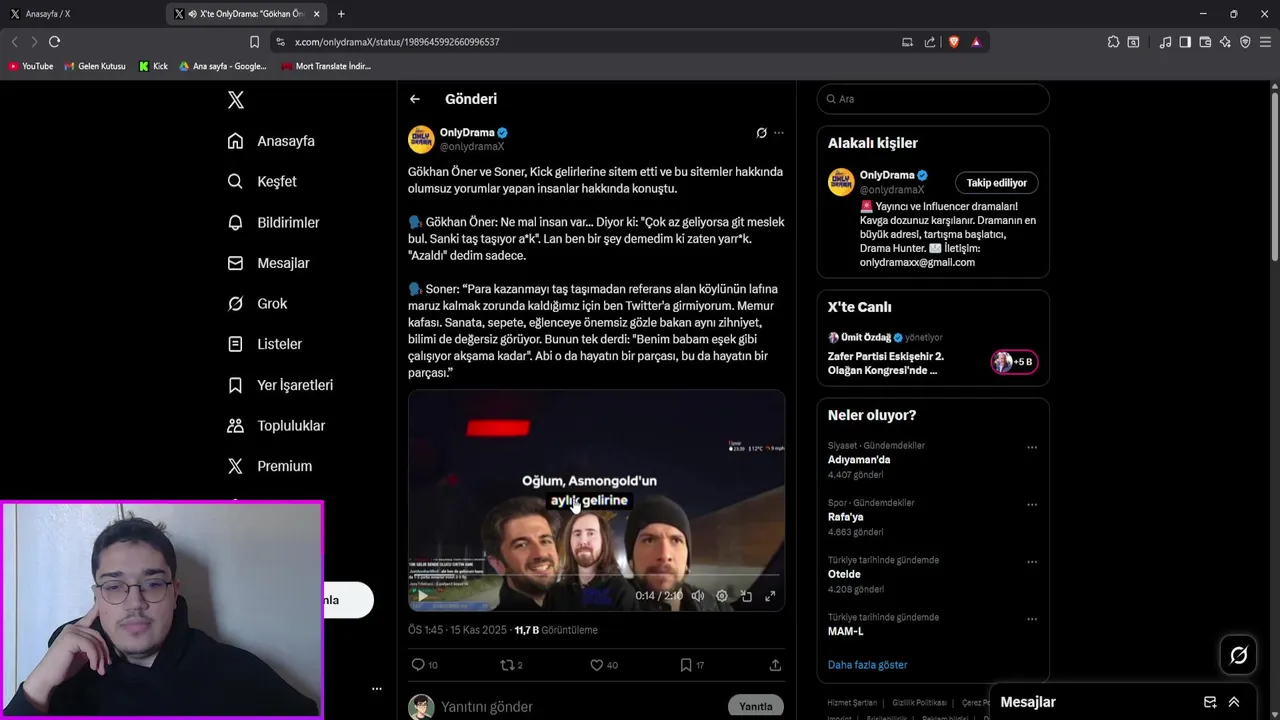Expand the video to fullscreen
This screenshot has height=720, width=1280.
(x=770, y=596)
